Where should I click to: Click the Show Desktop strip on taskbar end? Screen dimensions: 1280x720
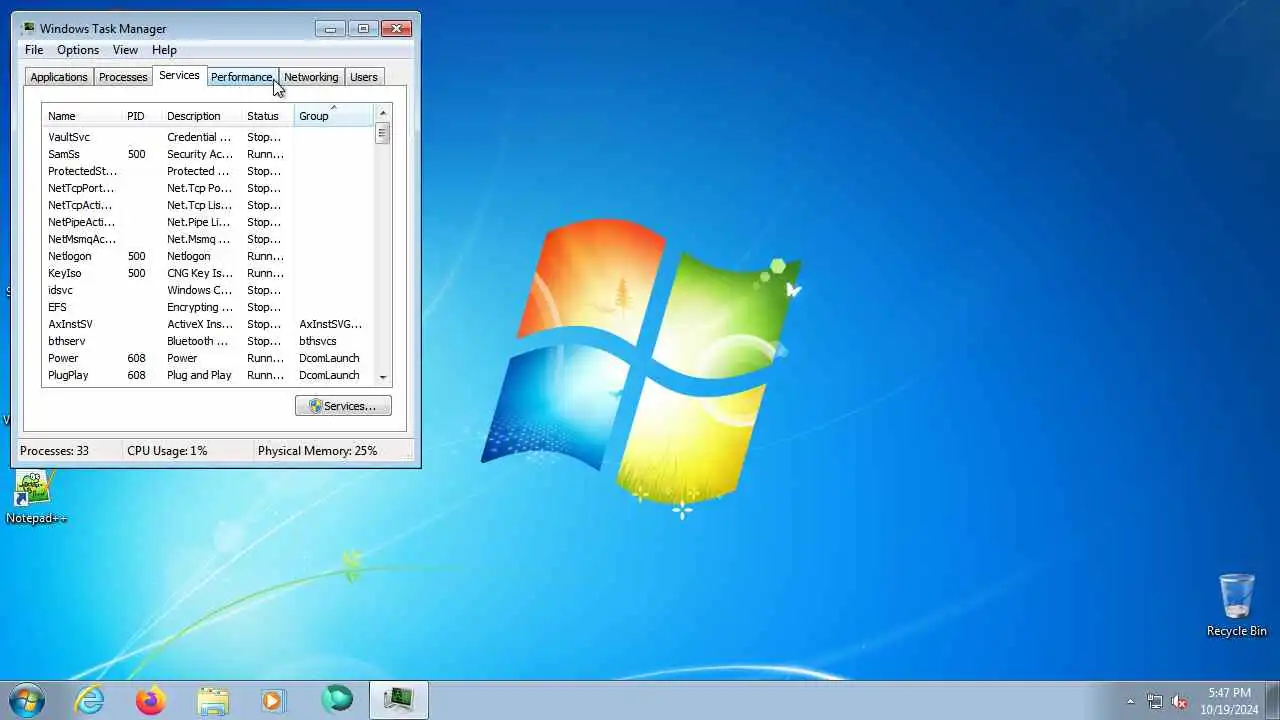1273,700
